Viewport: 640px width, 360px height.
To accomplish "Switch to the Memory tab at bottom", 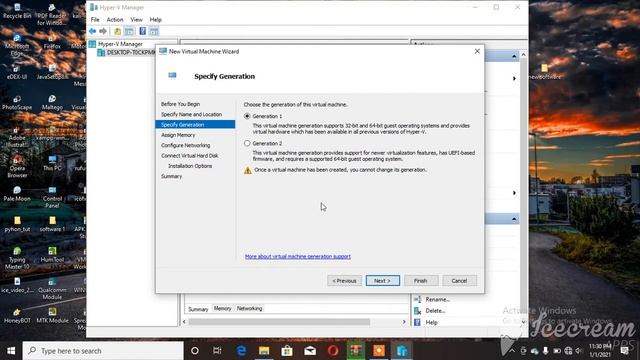I will (222, 309).
